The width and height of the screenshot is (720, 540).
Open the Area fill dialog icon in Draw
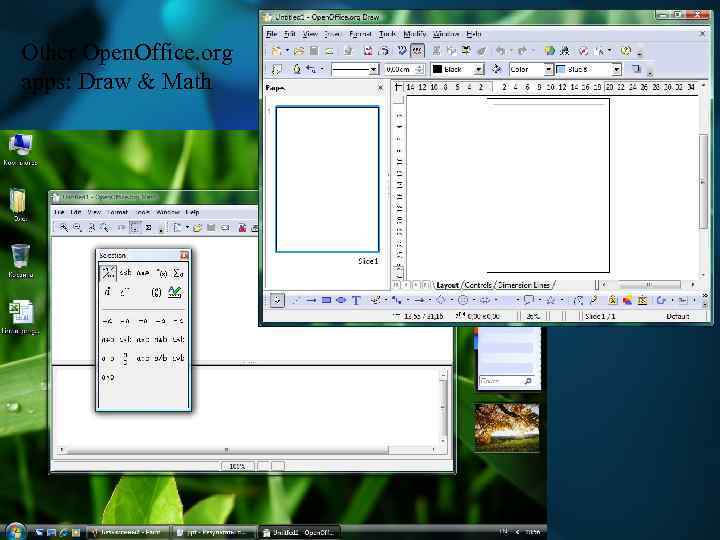496,69
